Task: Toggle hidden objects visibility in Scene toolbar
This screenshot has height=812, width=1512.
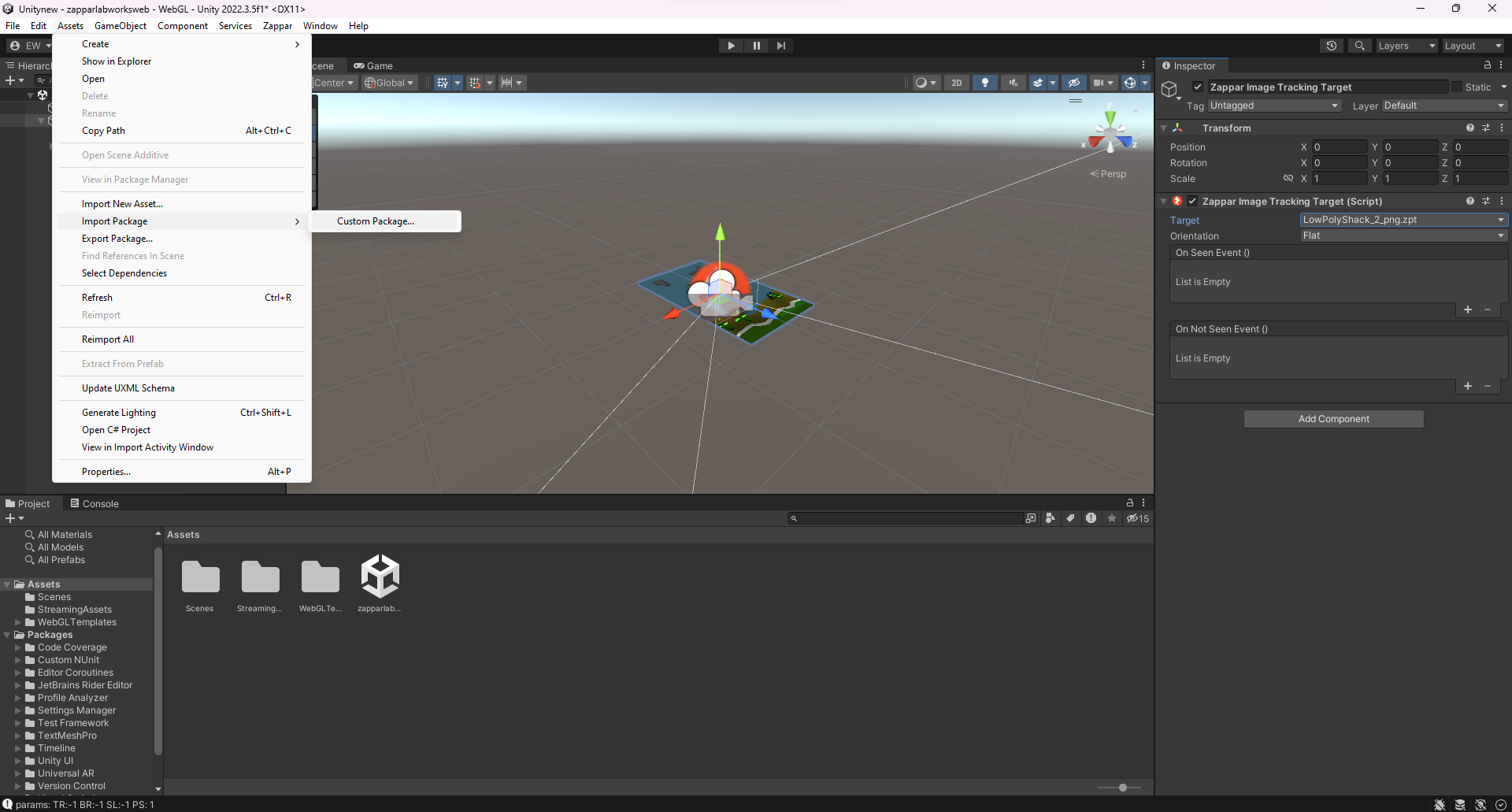Action: point(1073,83)
